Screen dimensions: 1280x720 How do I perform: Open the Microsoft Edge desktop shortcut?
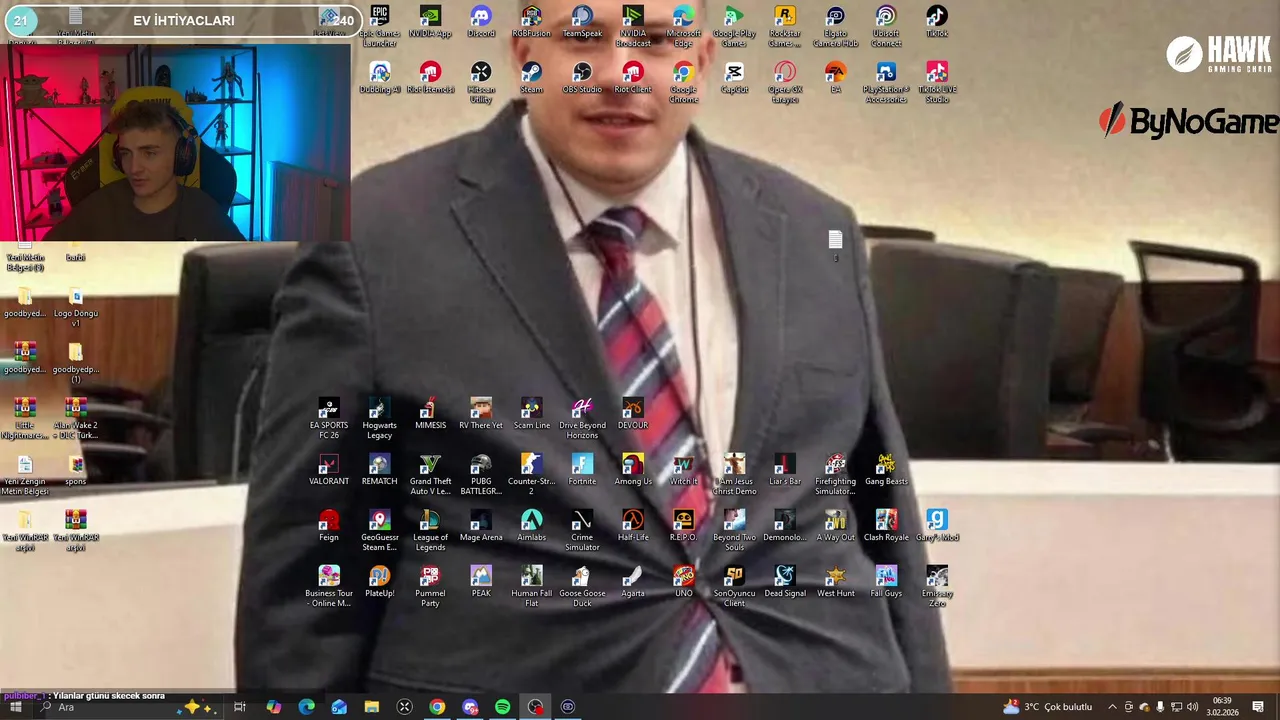click(x=683, y=26)
